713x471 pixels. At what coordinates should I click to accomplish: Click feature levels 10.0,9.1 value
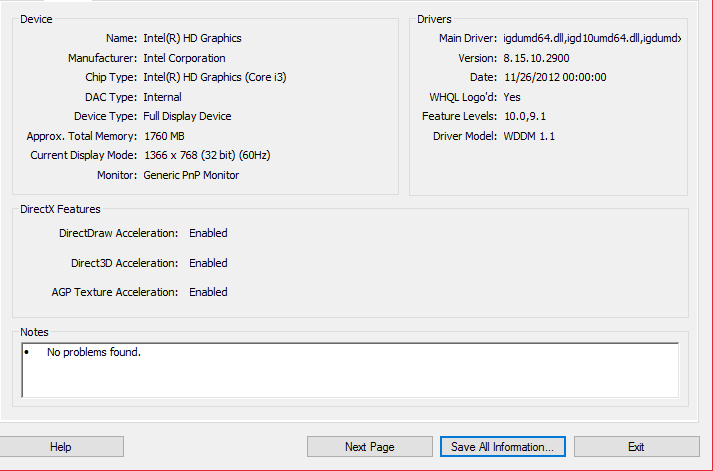click(525, 116)
